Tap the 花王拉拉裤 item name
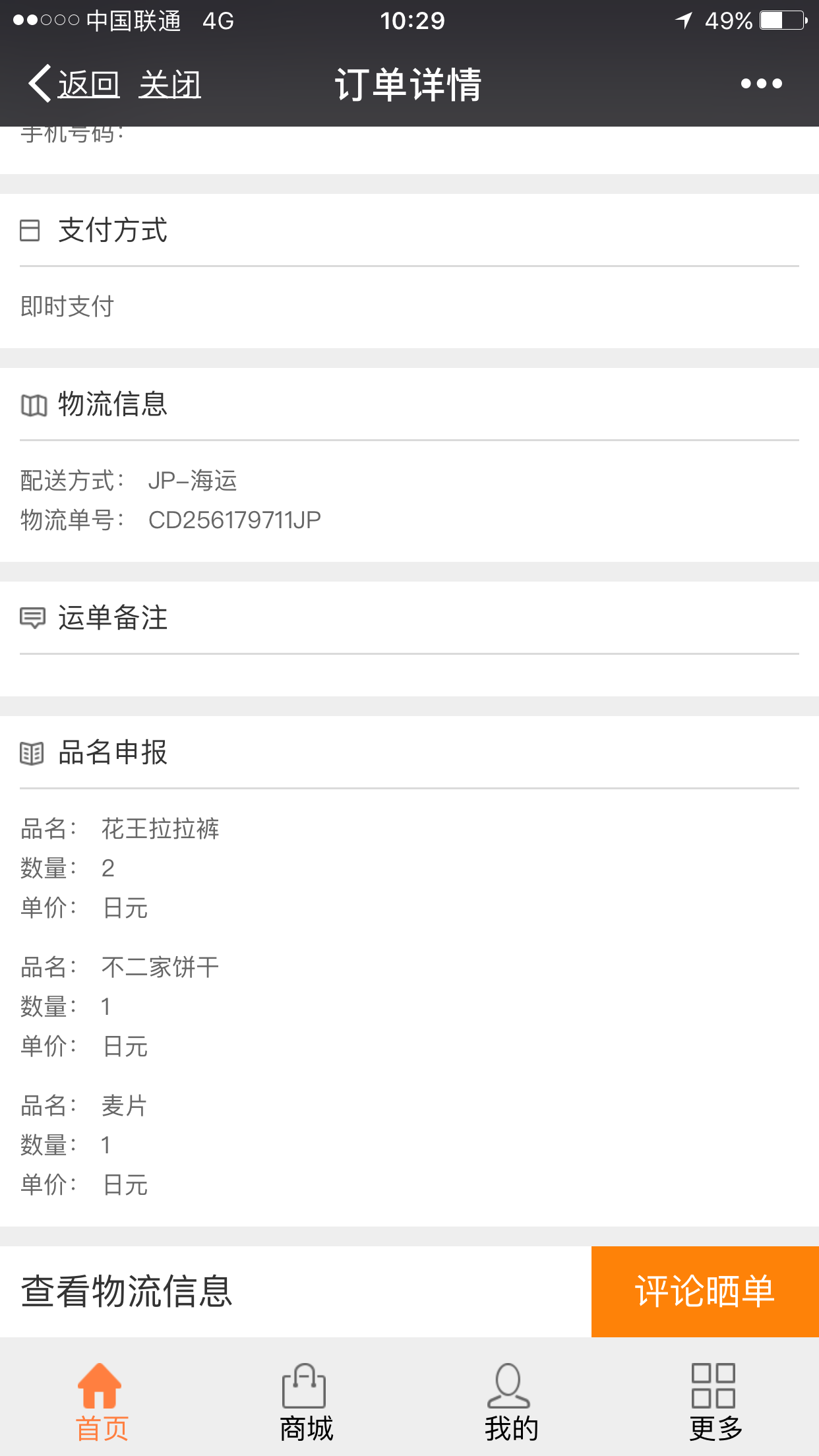Viewport: 819px width, 1456px height. pos(160,829)
